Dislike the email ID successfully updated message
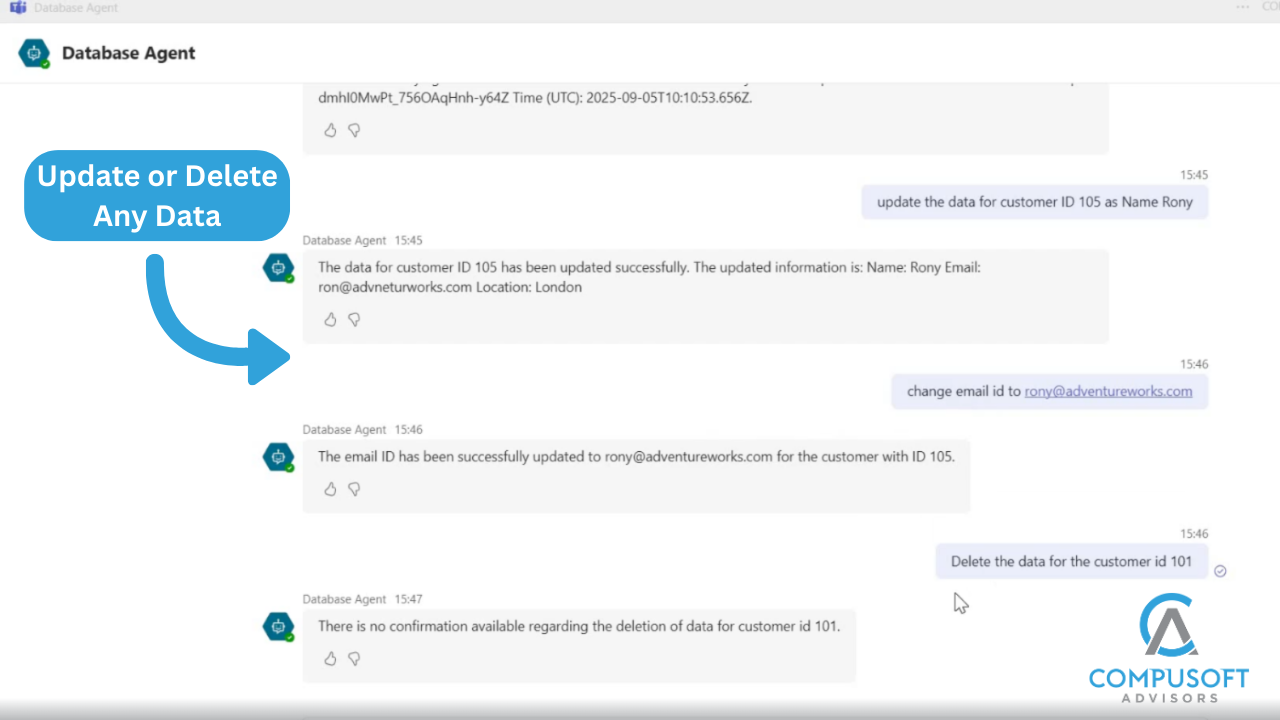The image size is (1280, 720). click(354, 489)
